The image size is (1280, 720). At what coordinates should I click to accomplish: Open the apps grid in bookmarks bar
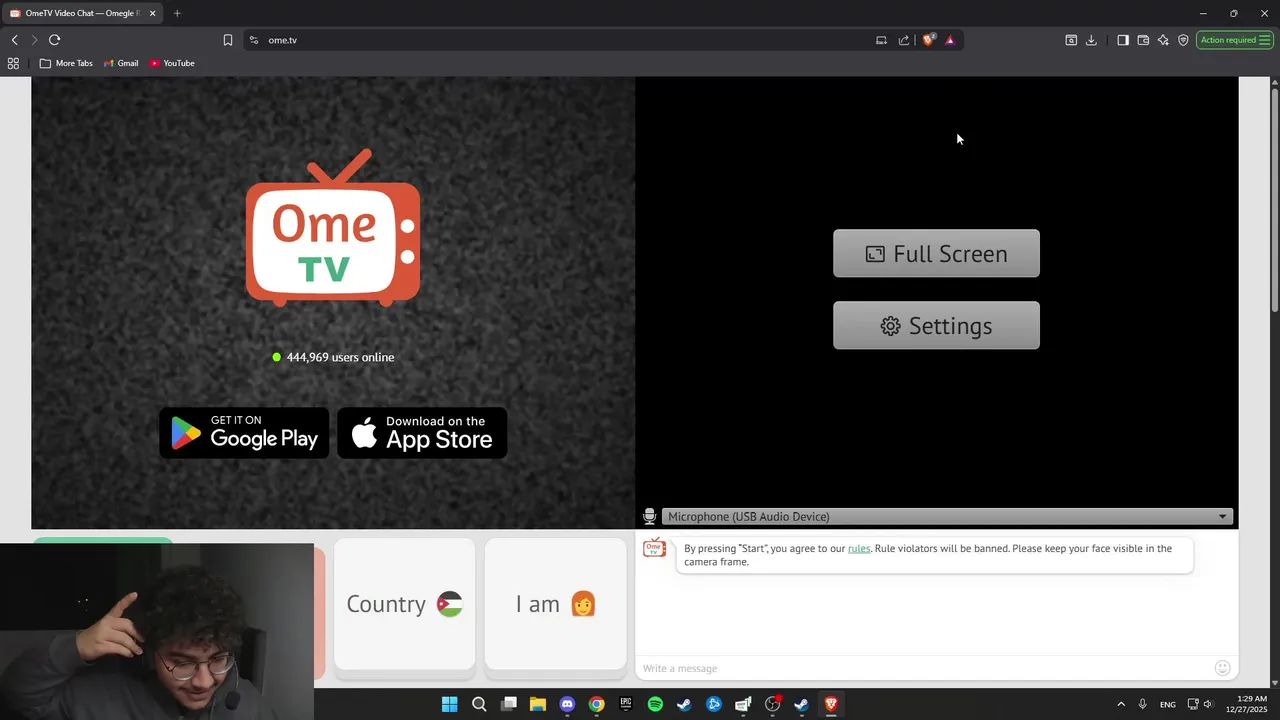click(13, 63)
